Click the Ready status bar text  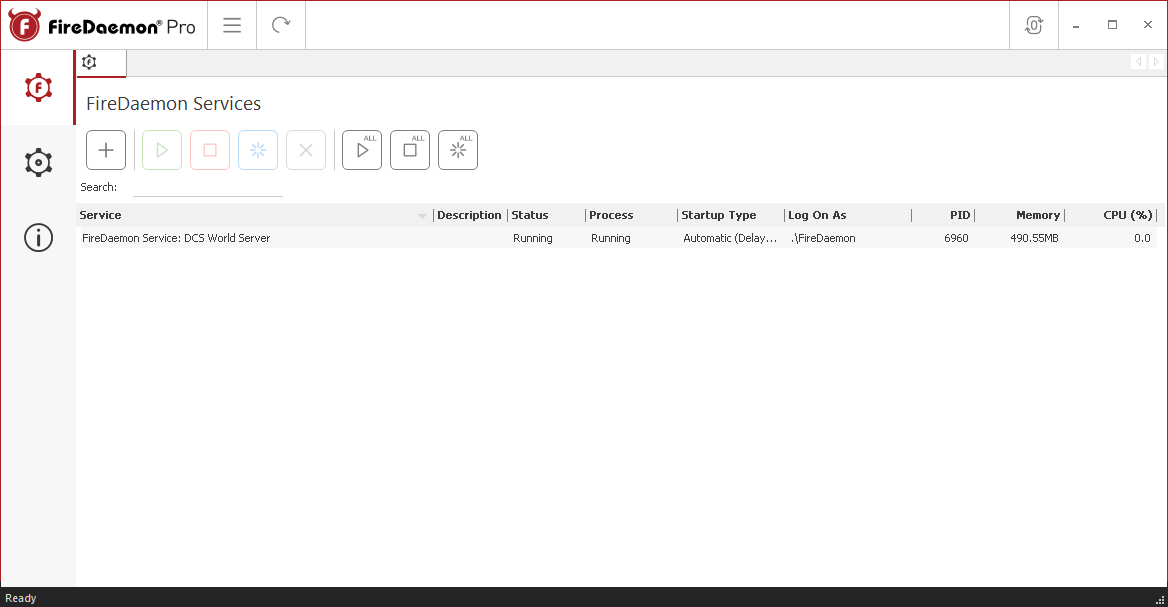coord(21,598)
